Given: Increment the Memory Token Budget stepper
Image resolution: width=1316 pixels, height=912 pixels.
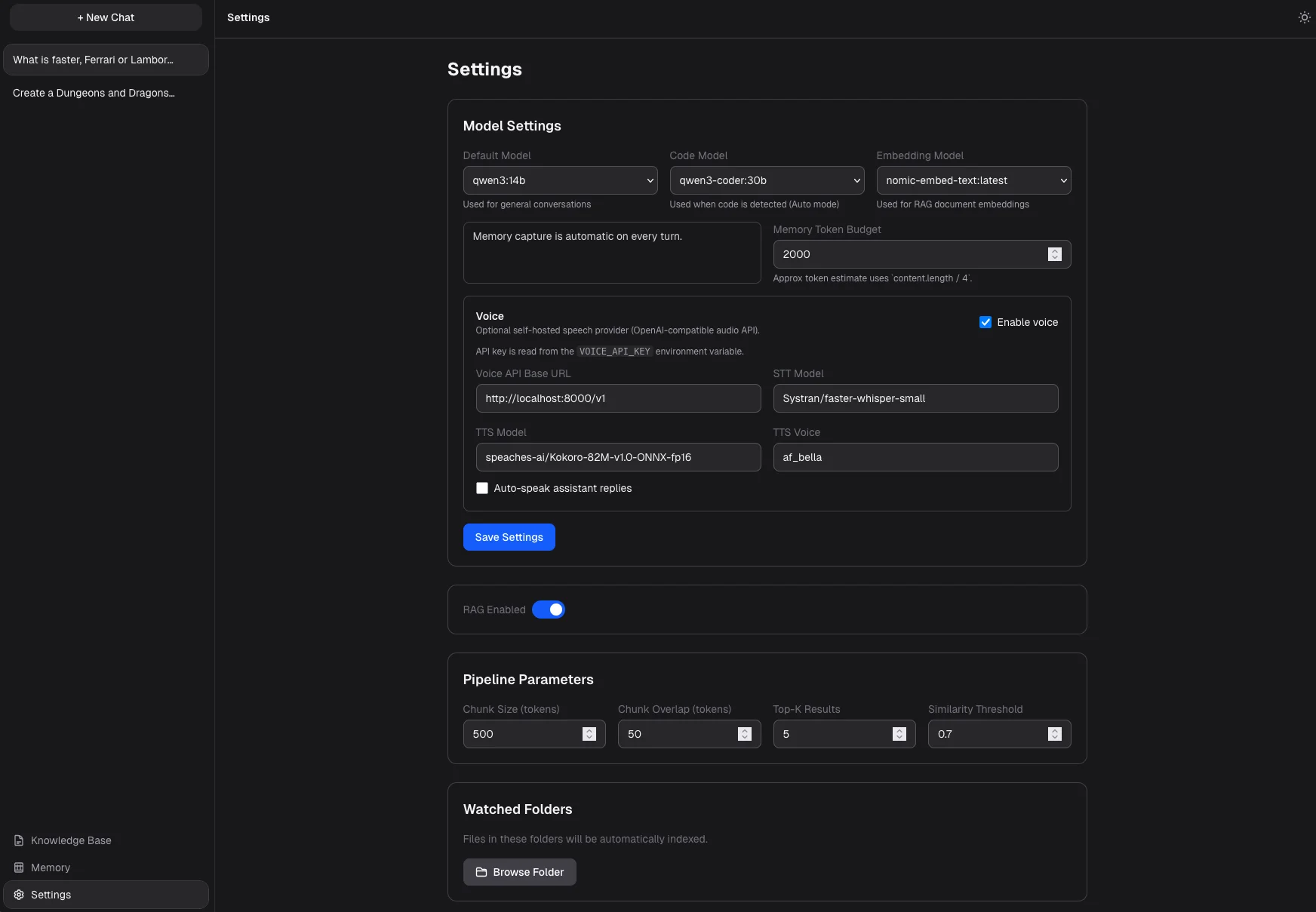Looking at the screenshot, I should click(x=1054, y=250).
